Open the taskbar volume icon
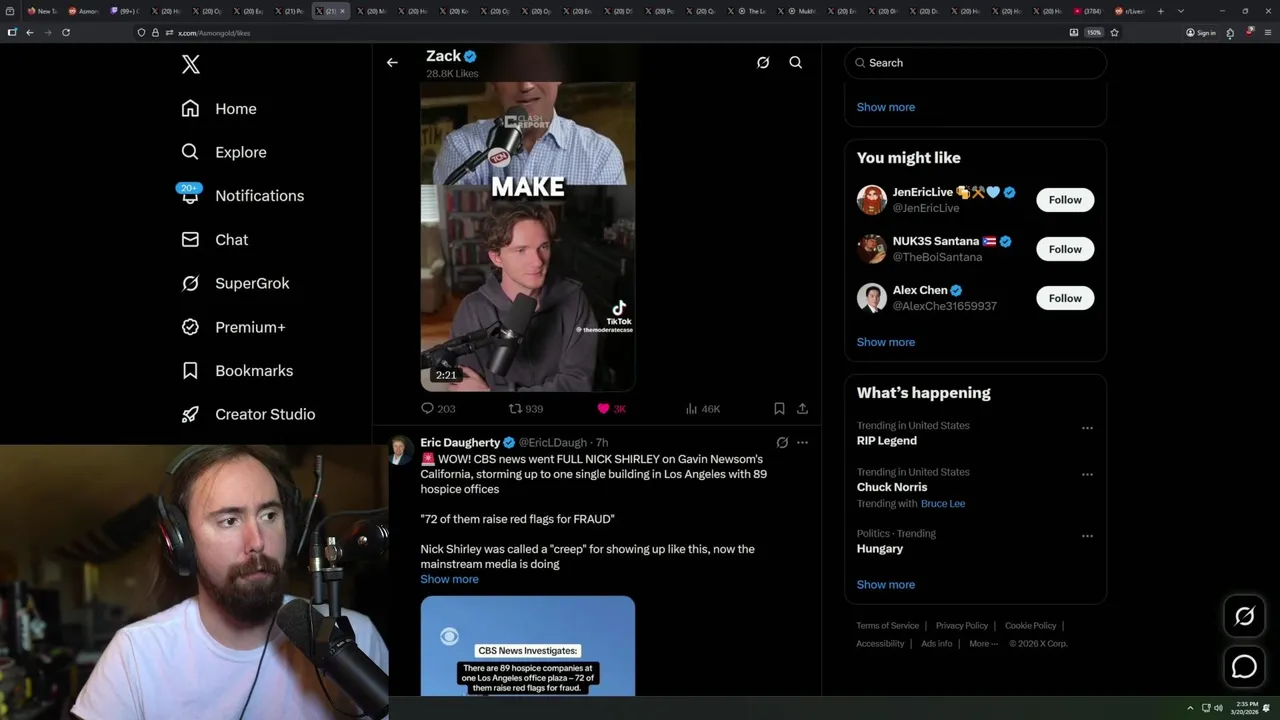1280x720 pixels. tap(1218, 708)
